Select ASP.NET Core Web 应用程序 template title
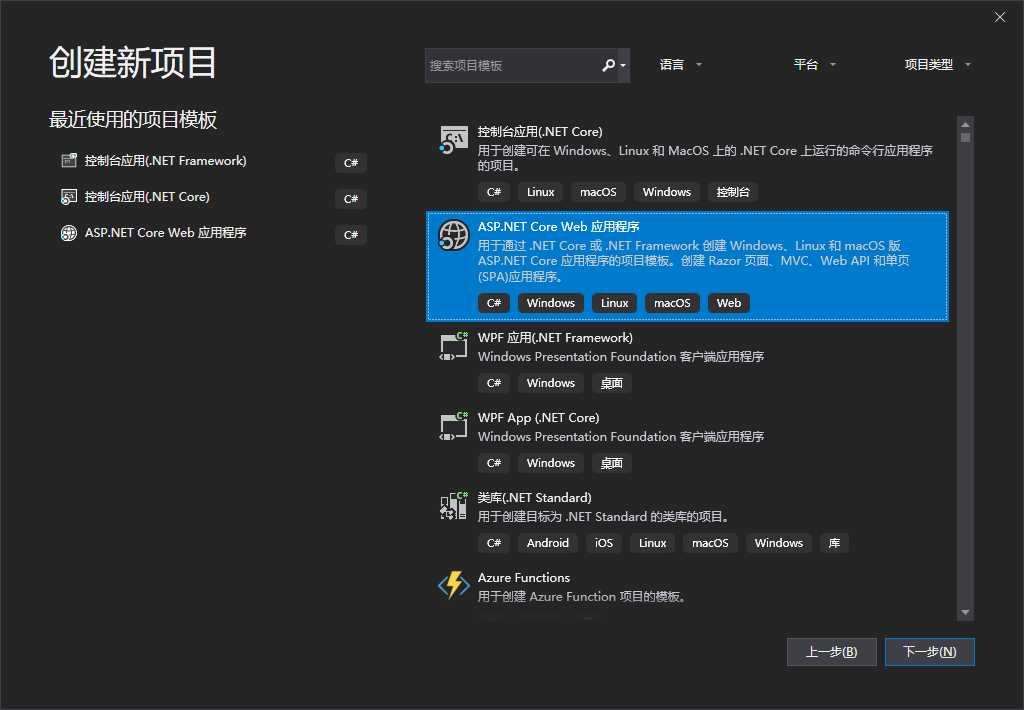Screen dimensions: 1024x710 pos(558,227)
